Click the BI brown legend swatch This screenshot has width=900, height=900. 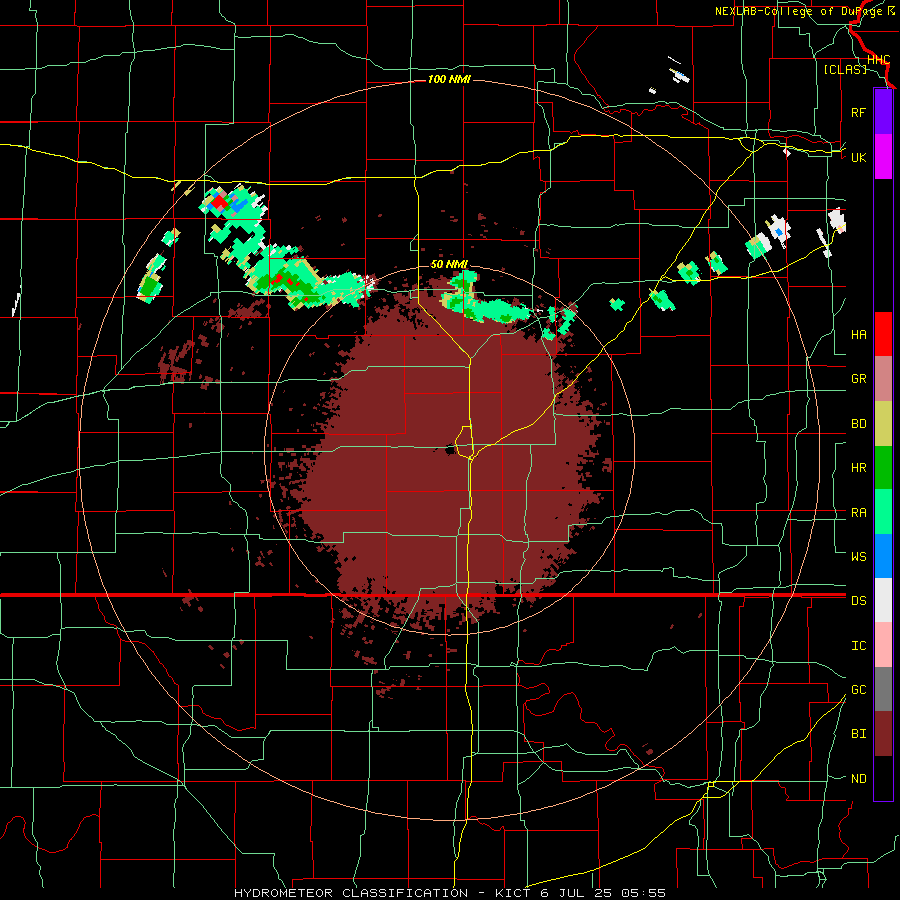pyautogui.click(x=883, y=734)
